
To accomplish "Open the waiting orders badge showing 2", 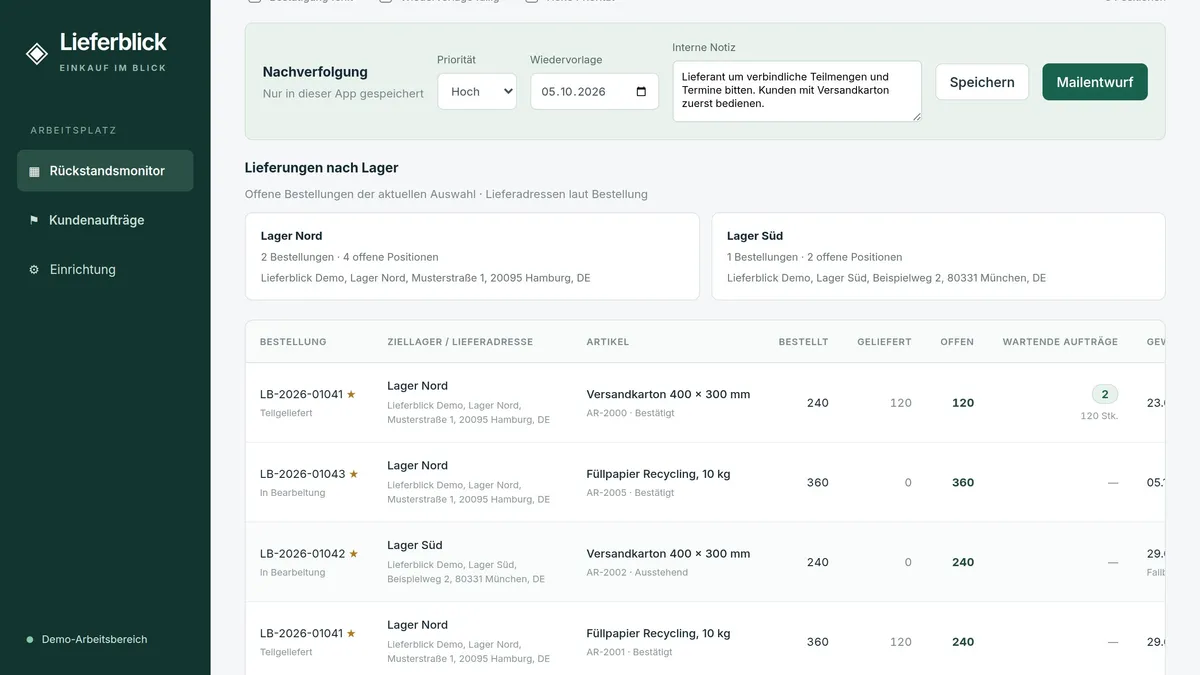I will (x=1105, y=394).
